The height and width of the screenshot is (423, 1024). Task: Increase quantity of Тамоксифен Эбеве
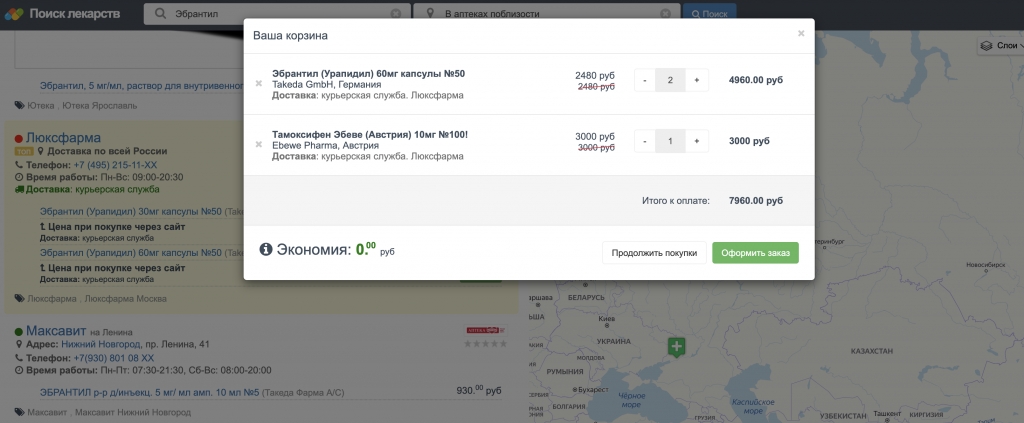pos(697,141)
